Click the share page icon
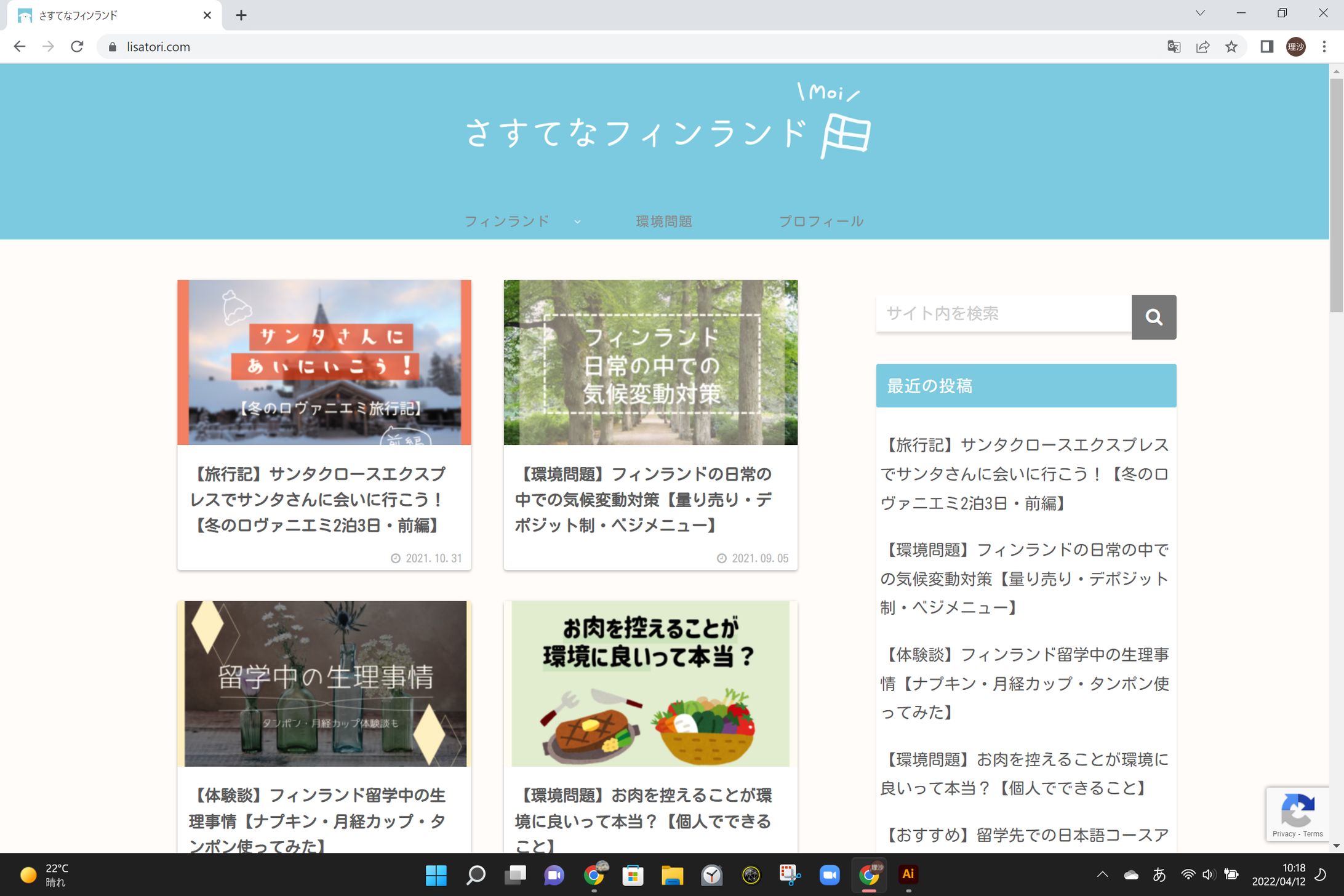Viewport: 1344px width, 896px height. (1202, 47)
